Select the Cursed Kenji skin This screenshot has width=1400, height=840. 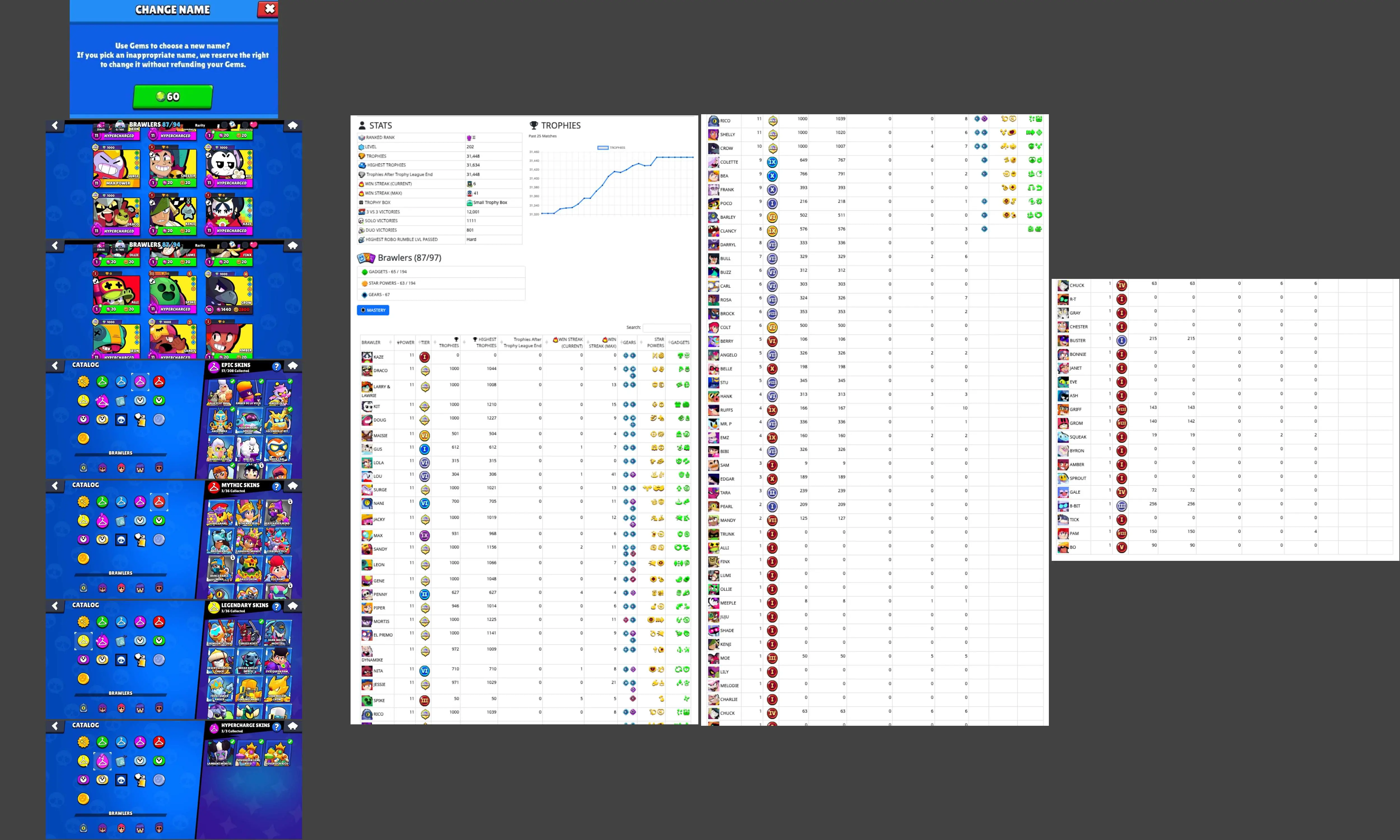pos(248,633)
